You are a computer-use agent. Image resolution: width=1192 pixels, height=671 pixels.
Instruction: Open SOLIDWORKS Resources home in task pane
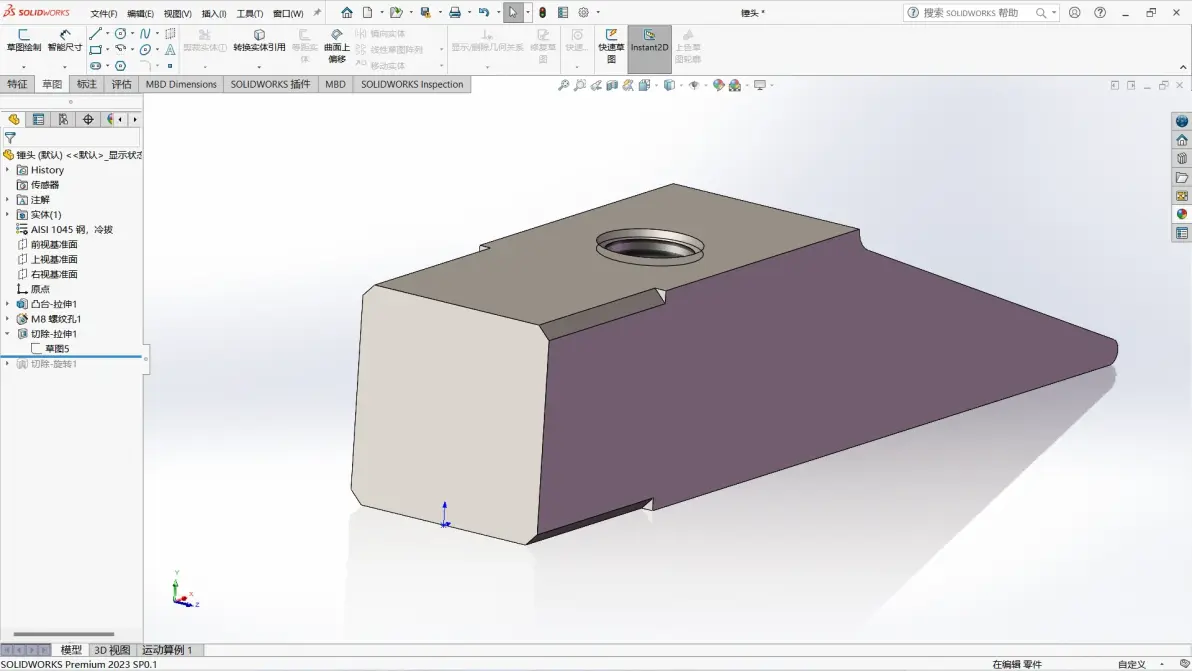(1181, 140)
